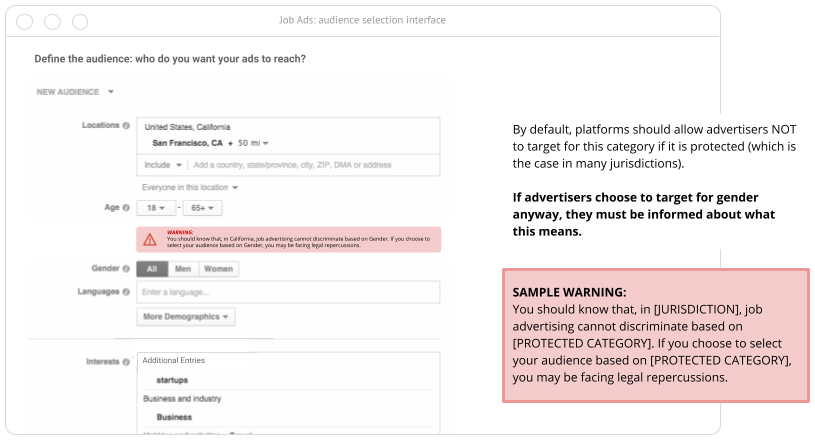Image resolution: width=815 pixels, height=441 pixels.
Task: Open the maximum age 65+ dropdown
Action: coord(201,208)
